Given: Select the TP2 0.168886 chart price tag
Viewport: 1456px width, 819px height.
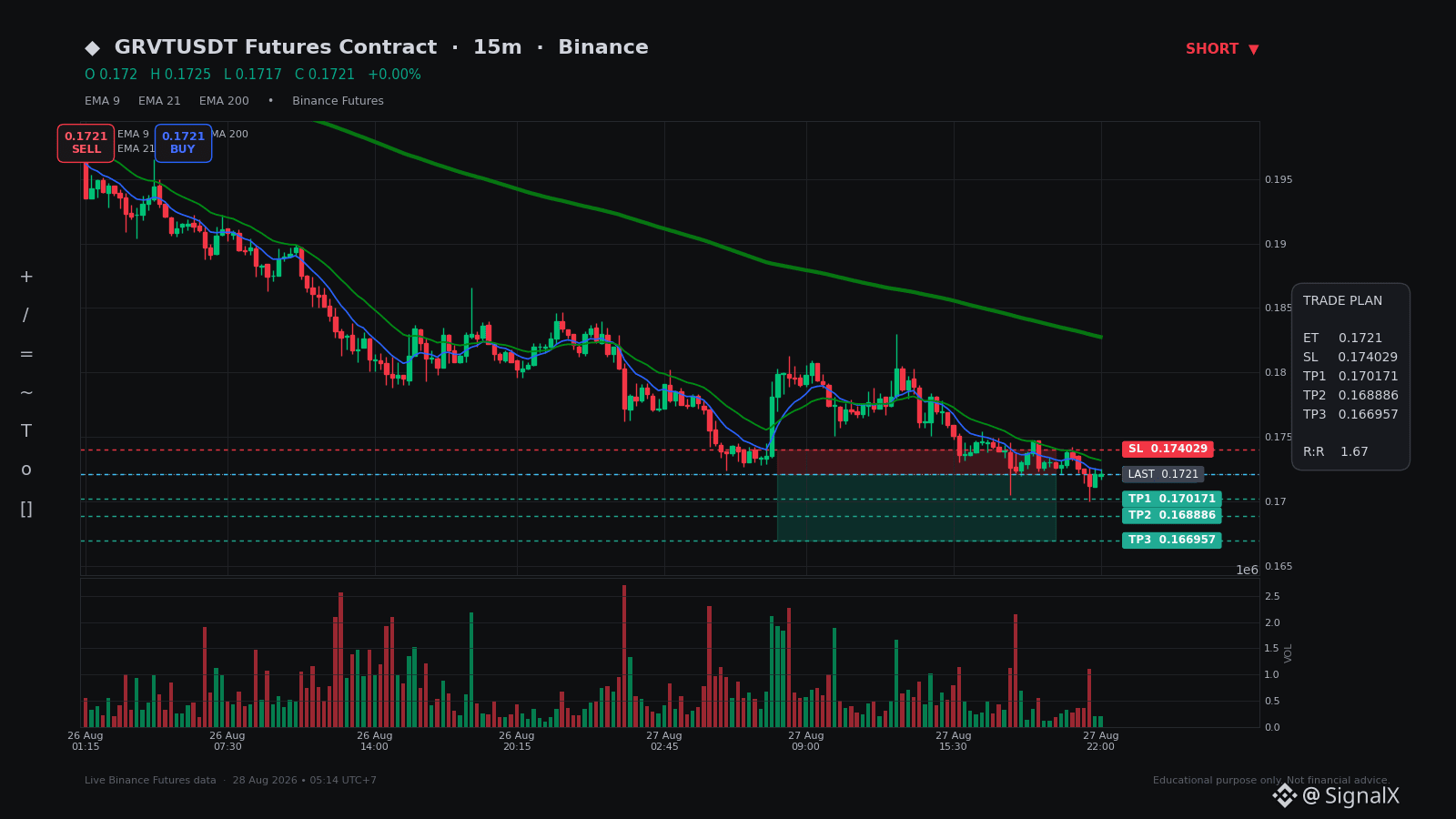Looking at the screenshot, I should 1172,516.
